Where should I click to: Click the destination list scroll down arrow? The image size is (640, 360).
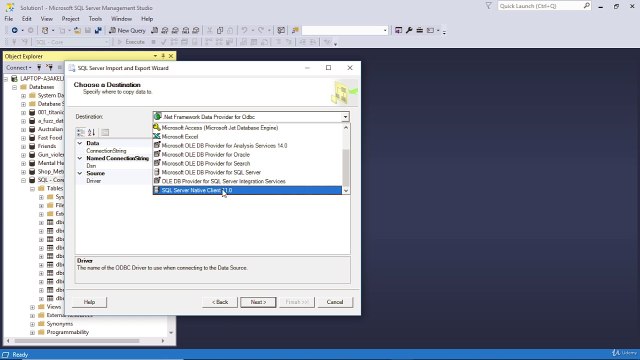346,191
